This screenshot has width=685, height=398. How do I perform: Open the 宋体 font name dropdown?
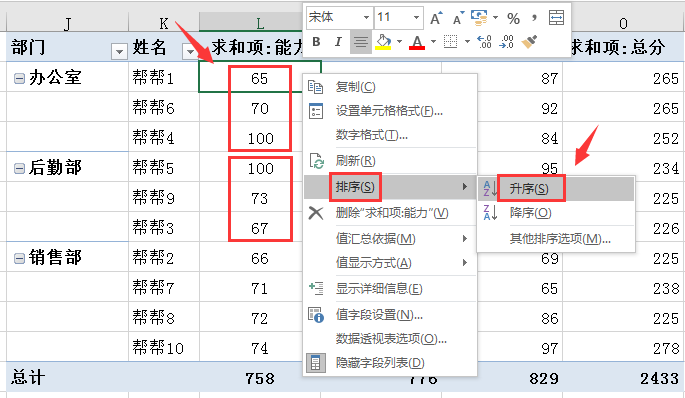[x=366, y=17]
